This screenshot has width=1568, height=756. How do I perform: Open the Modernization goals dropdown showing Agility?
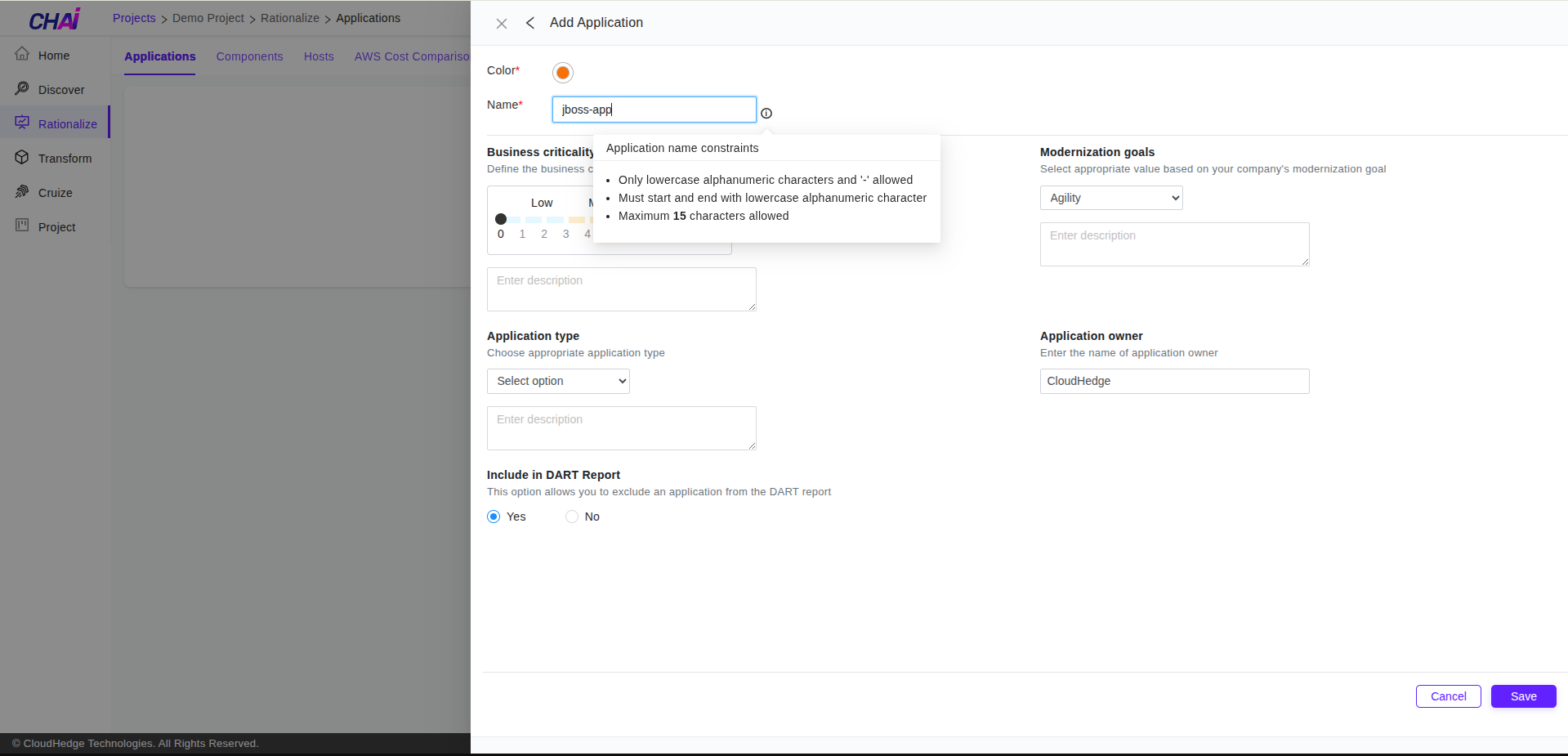pyautogui.click(x=1110, y=197)
